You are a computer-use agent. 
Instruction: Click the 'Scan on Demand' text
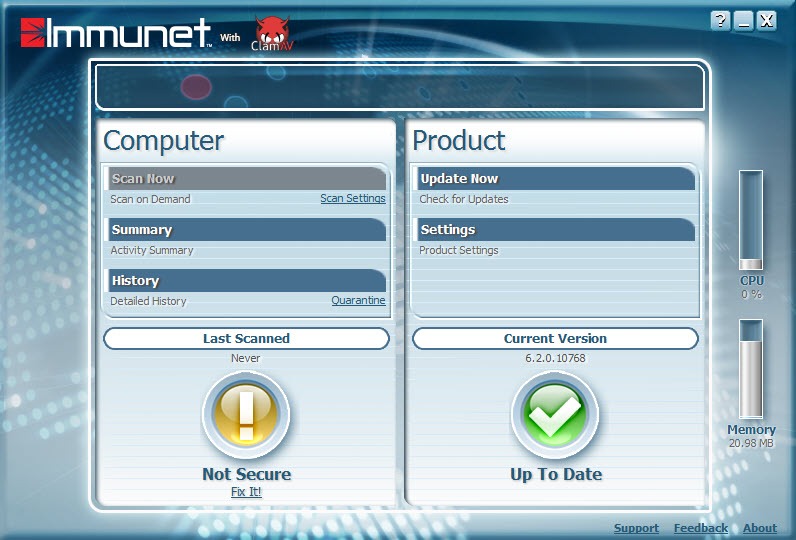tap(150, 199)
